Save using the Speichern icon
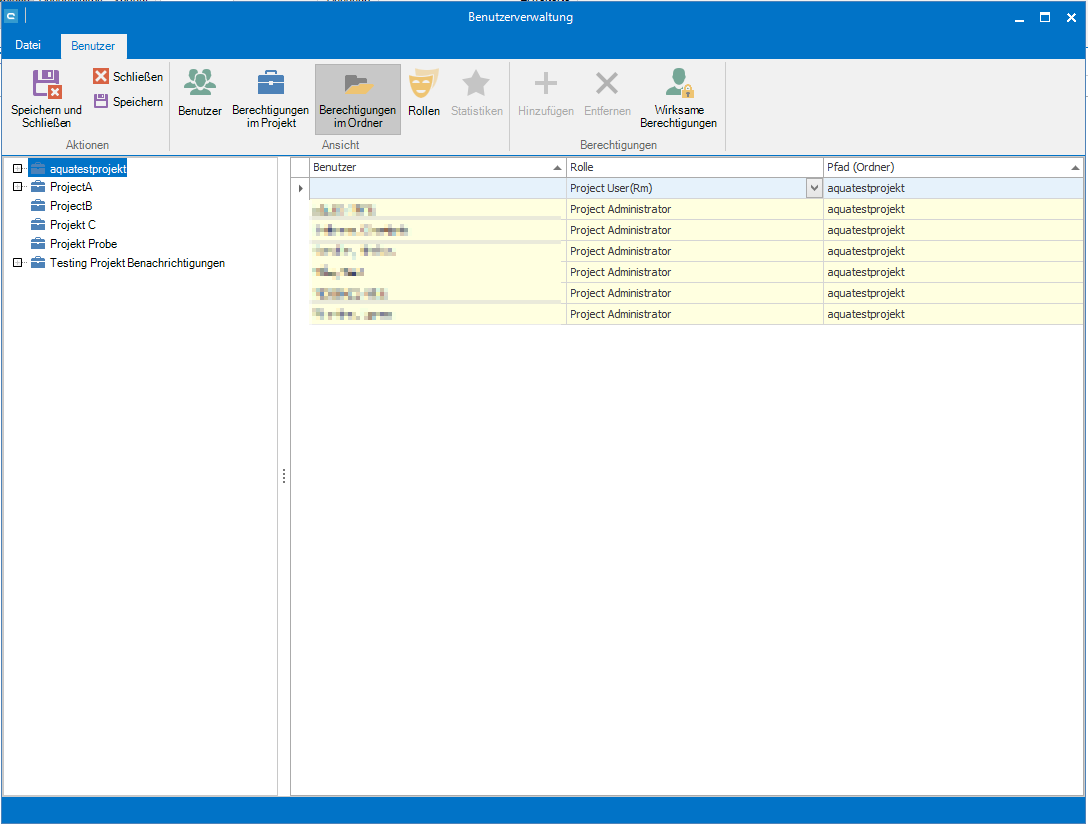1088x825 pixels. [101, 101]
